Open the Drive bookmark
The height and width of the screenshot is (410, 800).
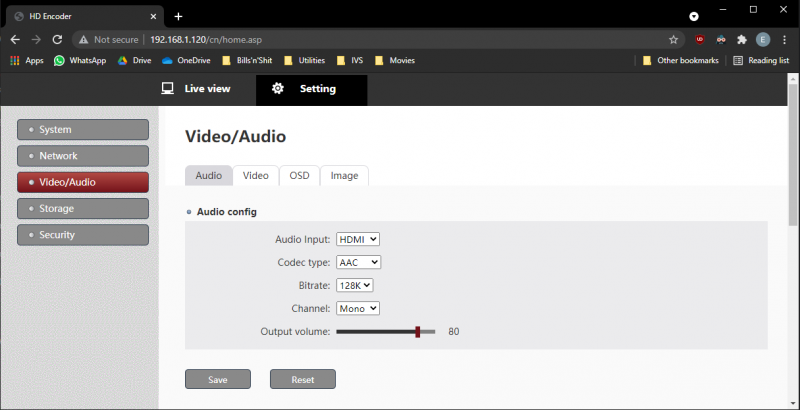pos(135,60)
